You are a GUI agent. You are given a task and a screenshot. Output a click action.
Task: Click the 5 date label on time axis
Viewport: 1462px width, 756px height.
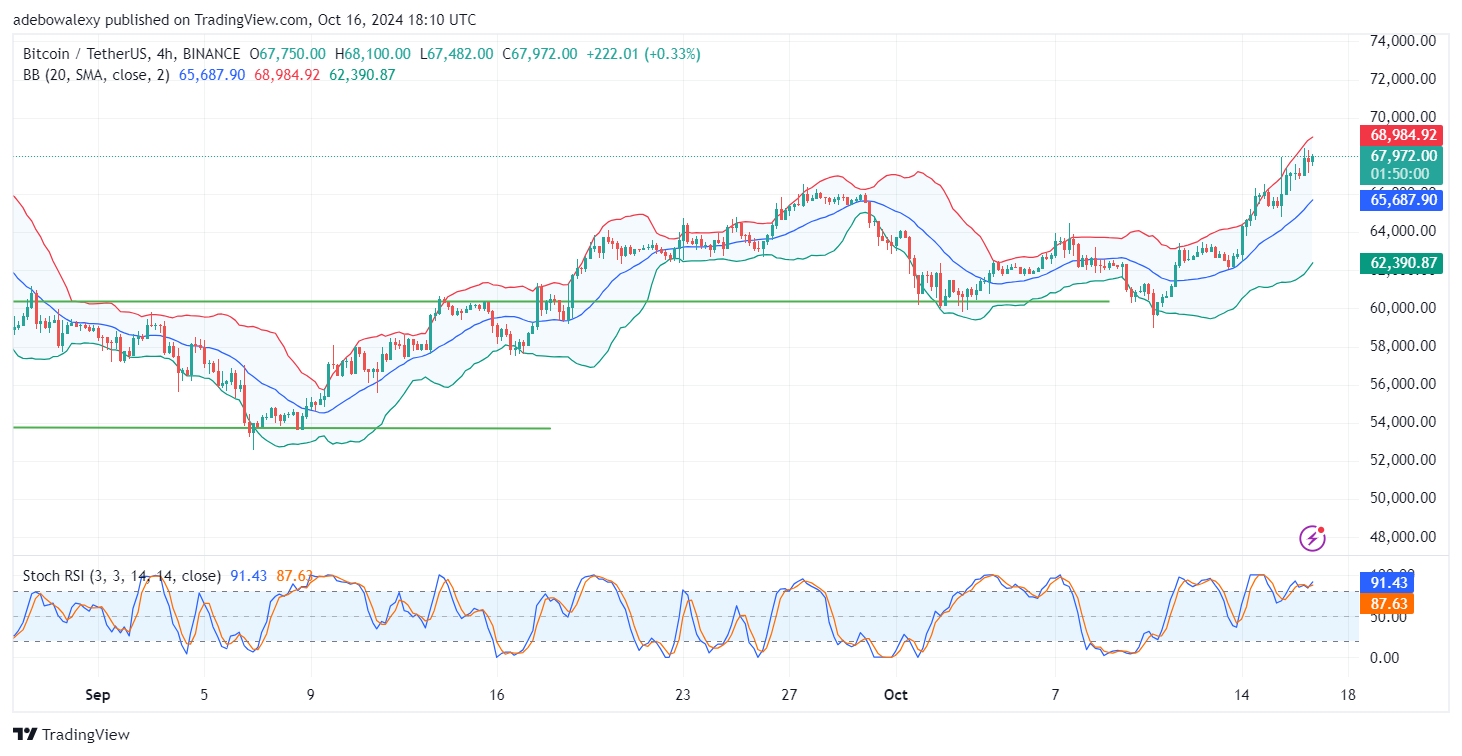[x=203, y=694]
